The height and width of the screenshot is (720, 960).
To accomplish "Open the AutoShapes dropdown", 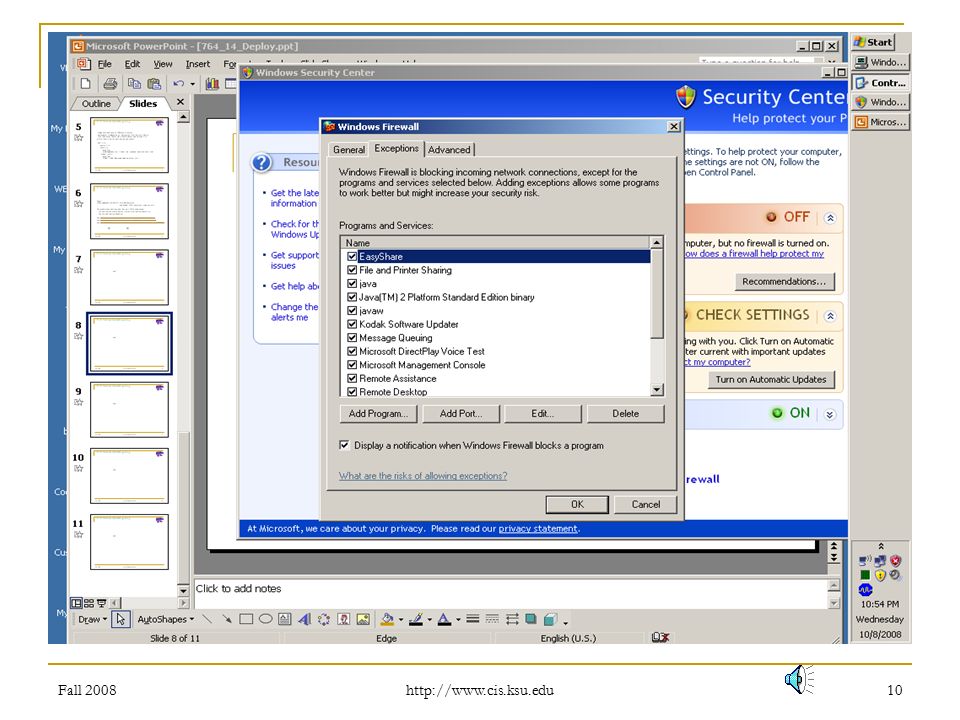I will point(165,619).
